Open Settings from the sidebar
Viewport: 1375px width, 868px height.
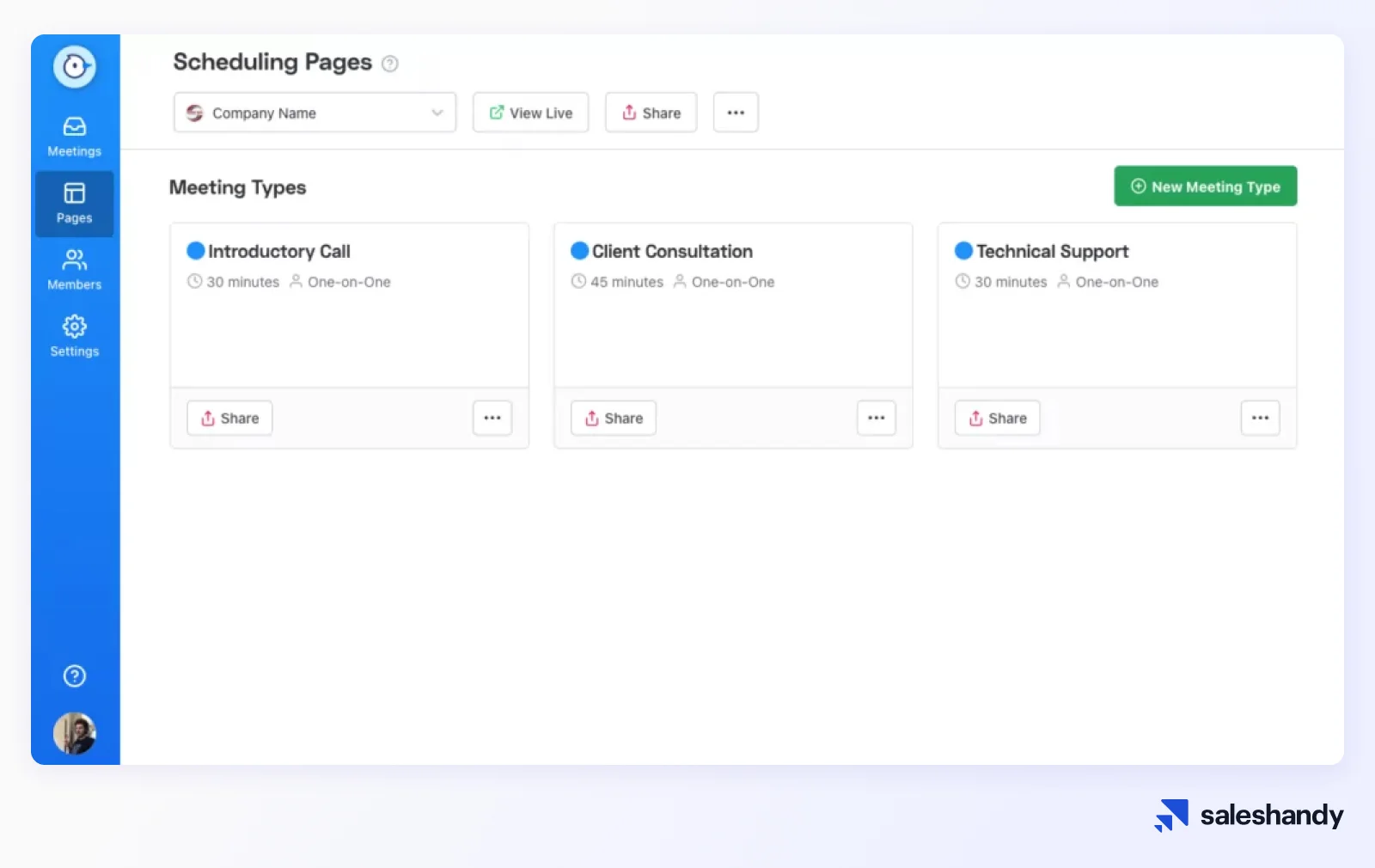click(x=75, y=336)
